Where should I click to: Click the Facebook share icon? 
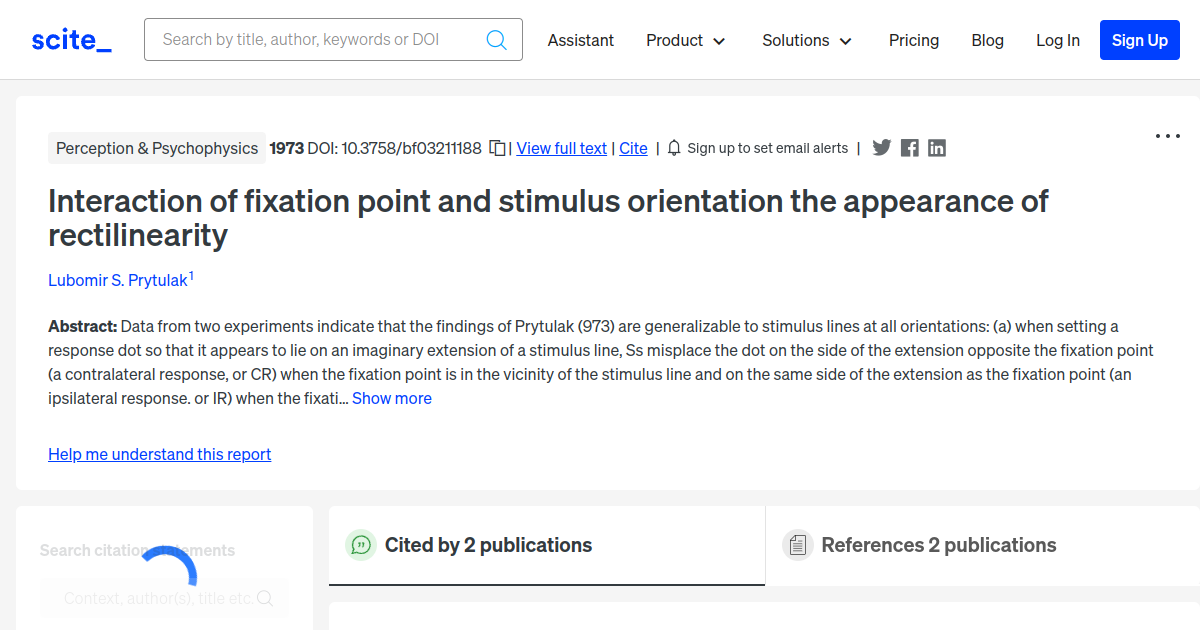[909, 147]
